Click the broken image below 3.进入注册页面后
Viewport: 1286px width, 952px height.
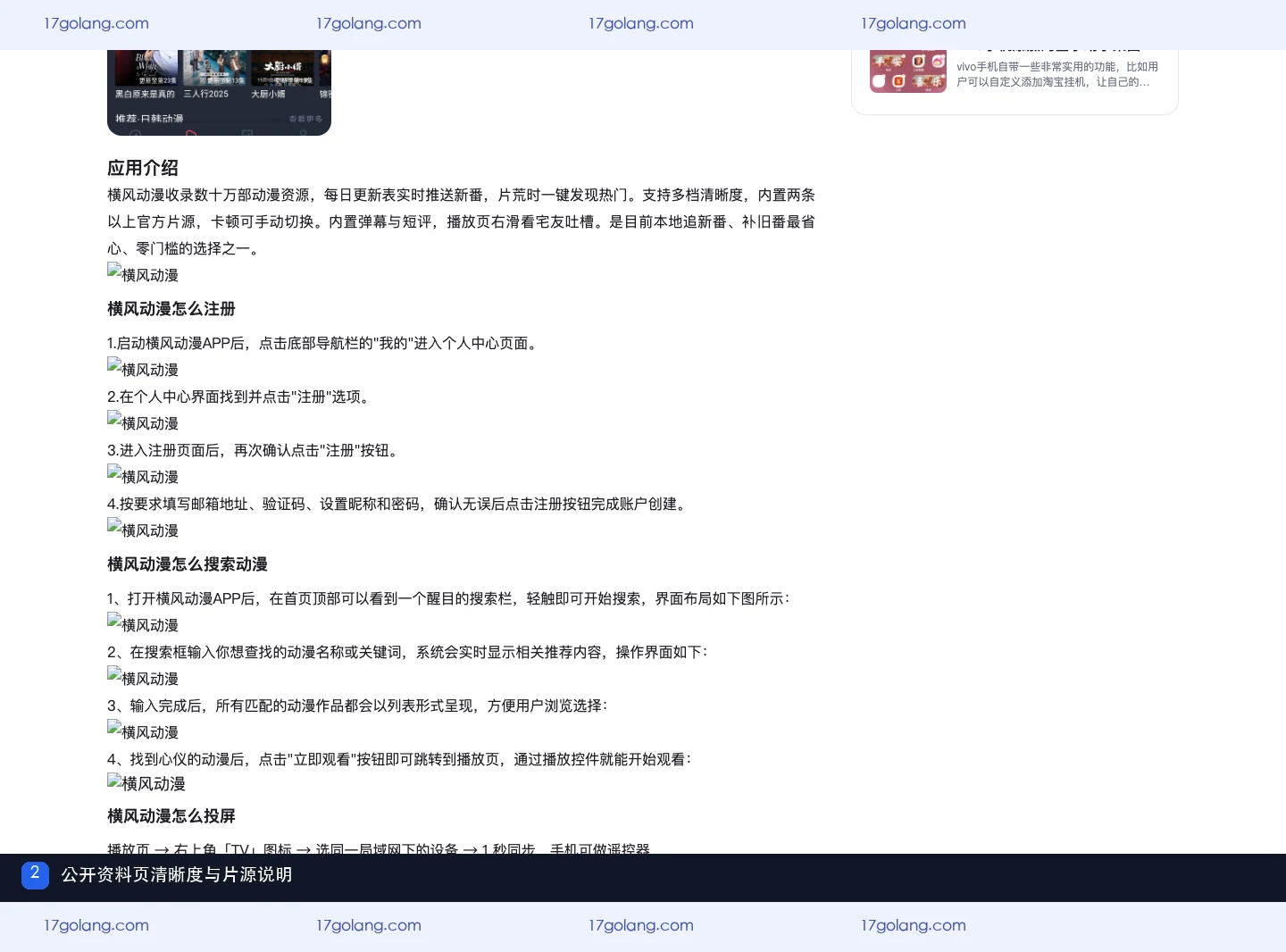(x=143, y=475)
